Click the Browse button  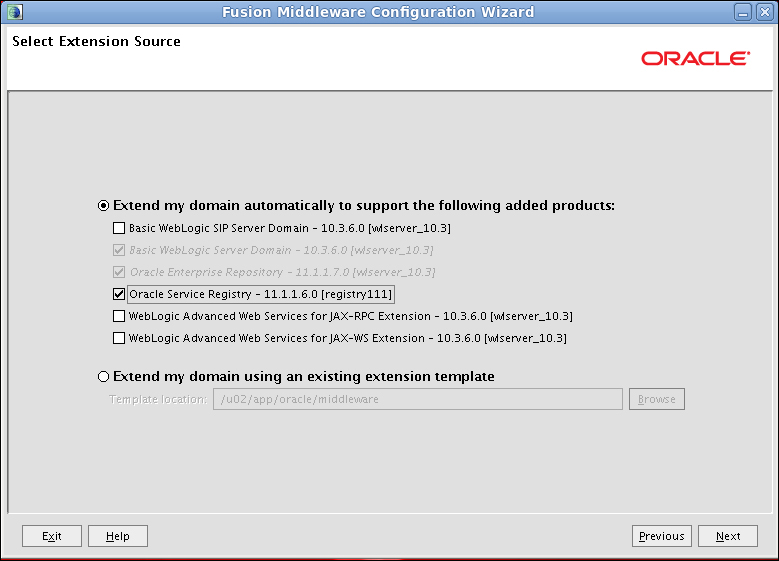657,399
